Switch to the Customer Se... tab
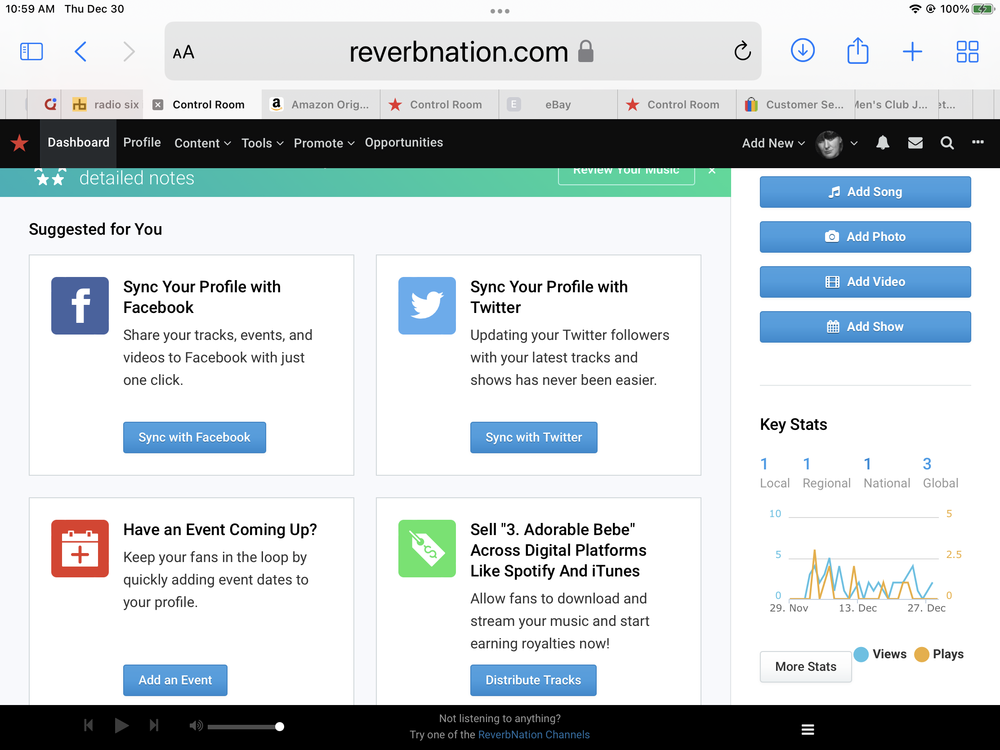 click(795, 105)
